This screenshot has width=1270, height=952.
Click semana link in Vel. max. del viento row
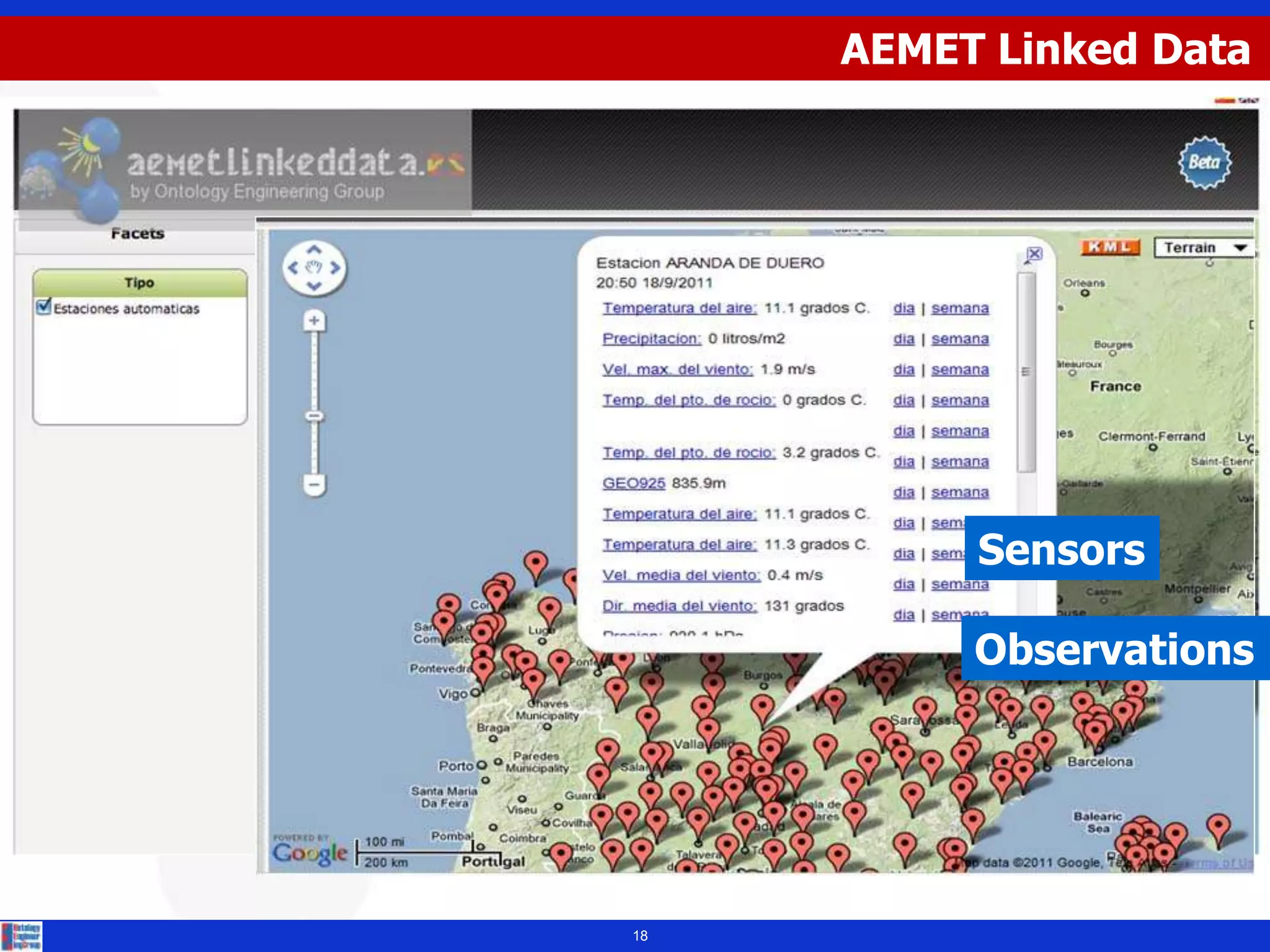click(960, 369)
